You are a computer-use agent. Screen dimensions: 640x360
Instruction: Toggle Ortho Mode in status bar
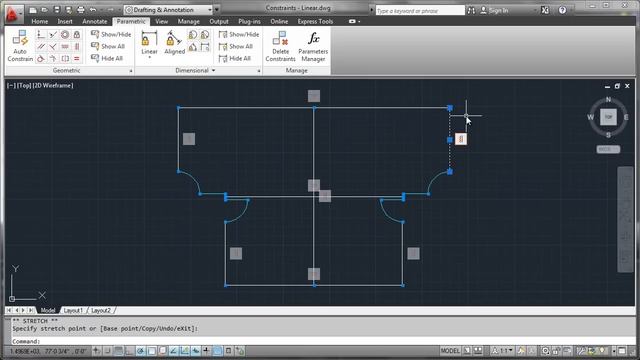(129, 351)
